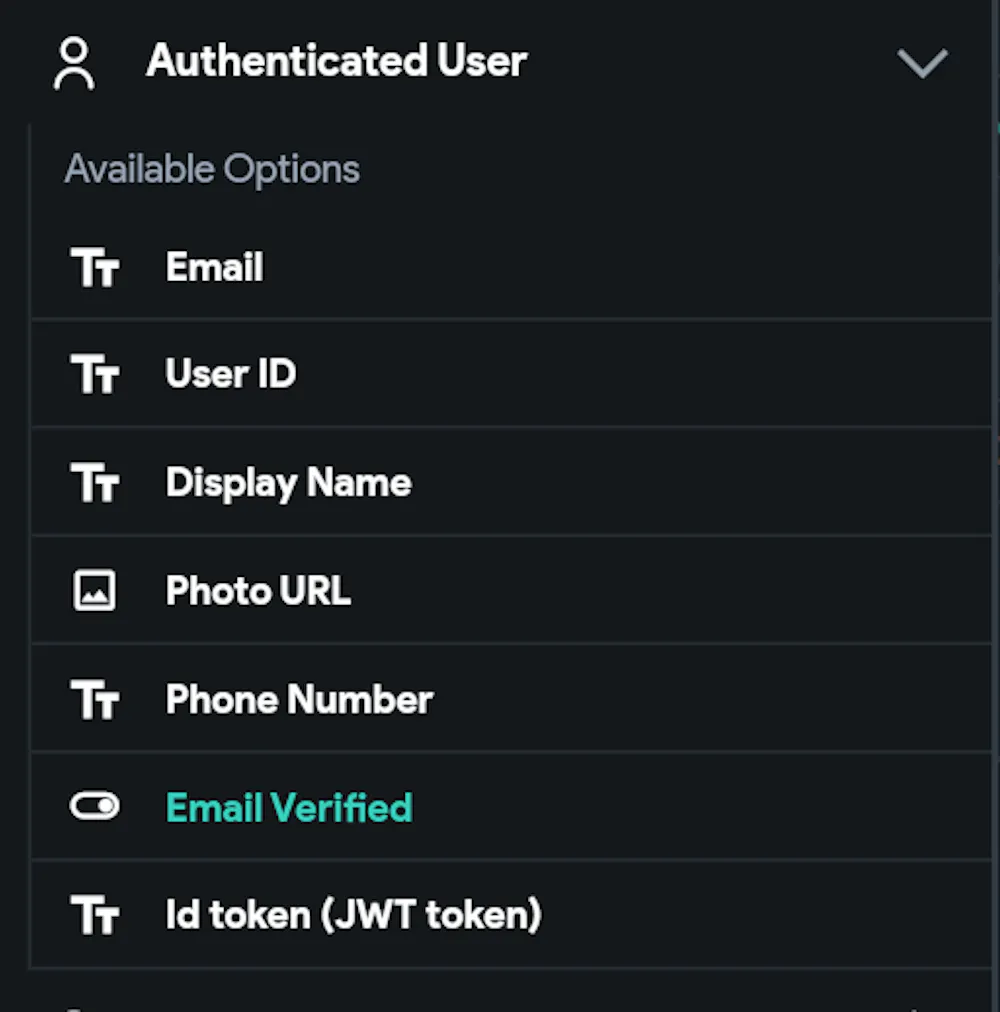The height and width of the screenshot is (1012, 1000).
Task: Click the cut-off icon below the options list
Action: point(74,1006)
